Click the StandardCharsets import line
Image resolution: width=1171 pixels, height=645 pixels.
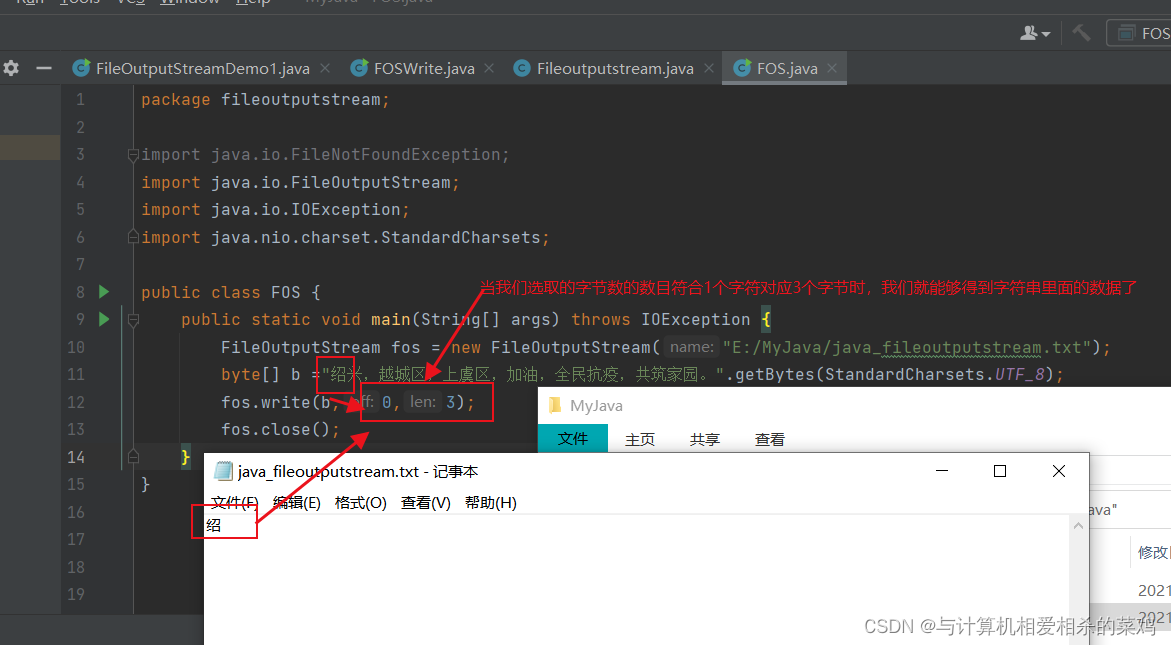coord(345,237)
